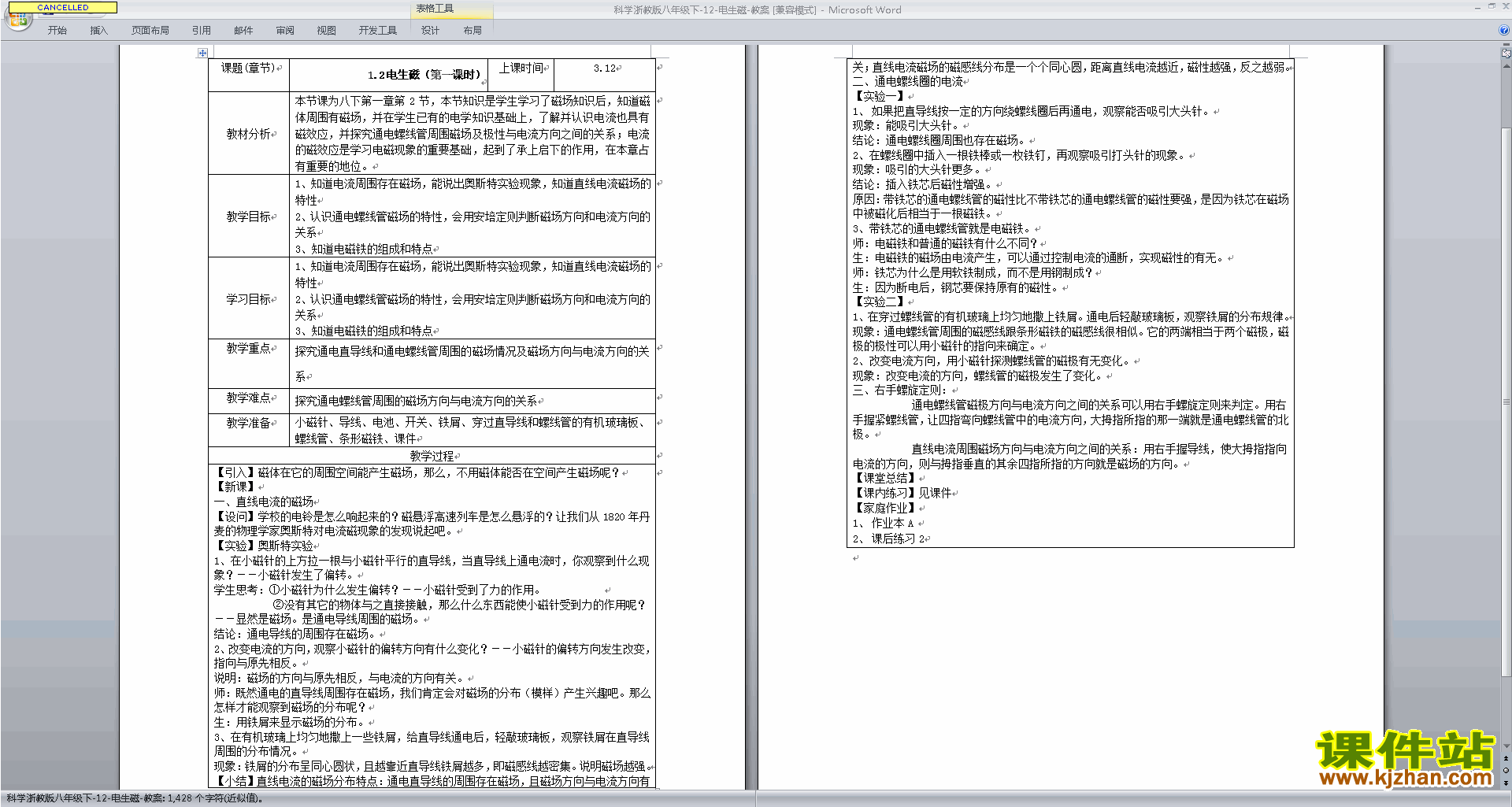This screenshot has width=1512, height=807.
Task: Click the scrollbar up arrow
Action: (1506, 66)
